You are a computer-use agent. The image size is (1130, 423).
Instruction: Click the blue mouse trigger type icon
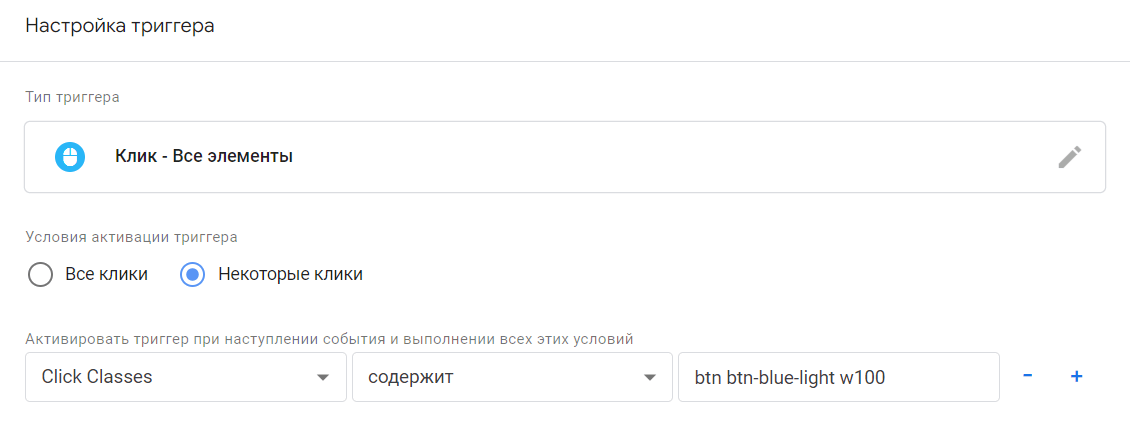(70, 157)
